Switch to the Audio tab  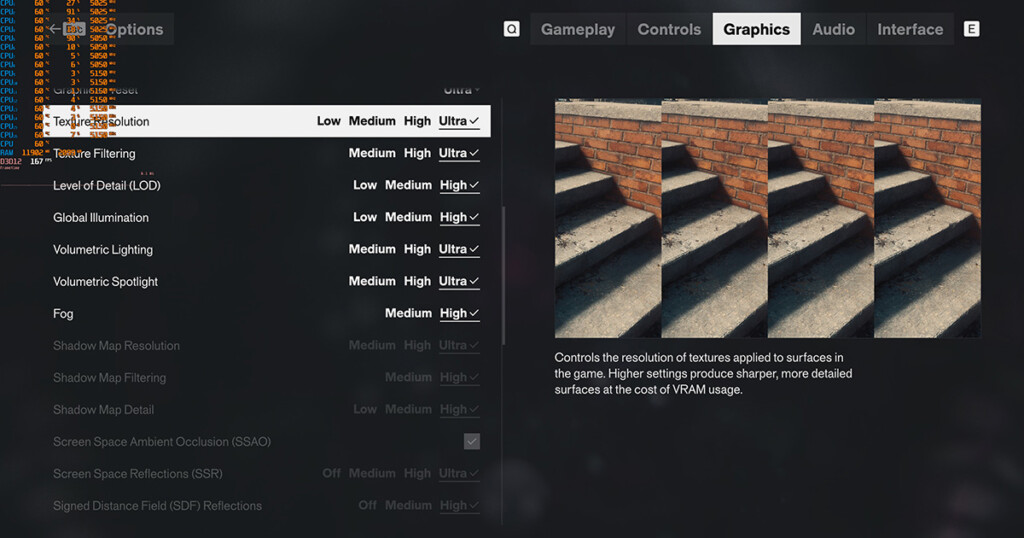833,29
